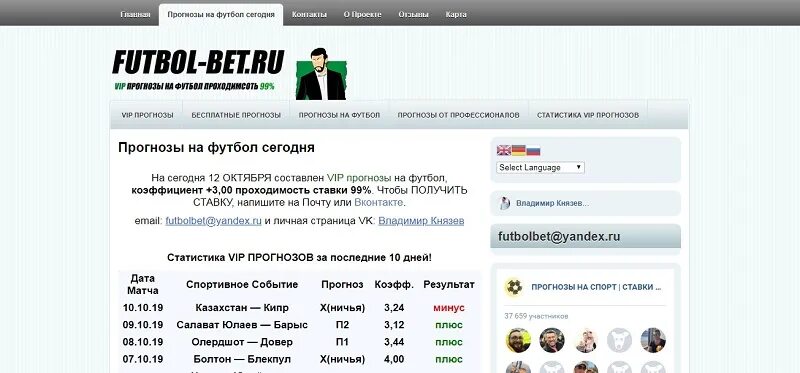The image size is (800, 373).
Task: Open the Главная tab
Action: (x=135, y=14)
